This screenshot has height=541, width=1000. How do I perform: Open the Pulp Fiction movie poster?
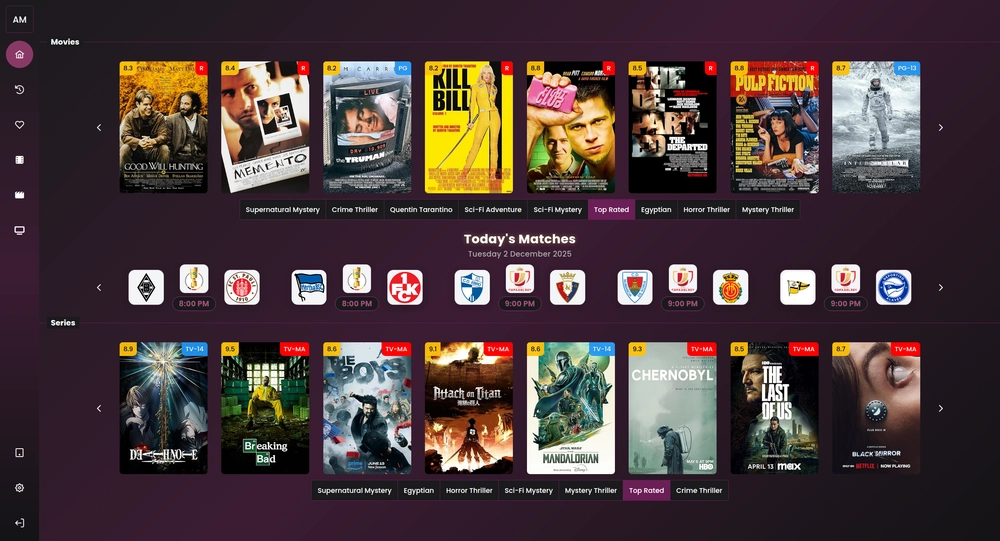click(774, 128)
